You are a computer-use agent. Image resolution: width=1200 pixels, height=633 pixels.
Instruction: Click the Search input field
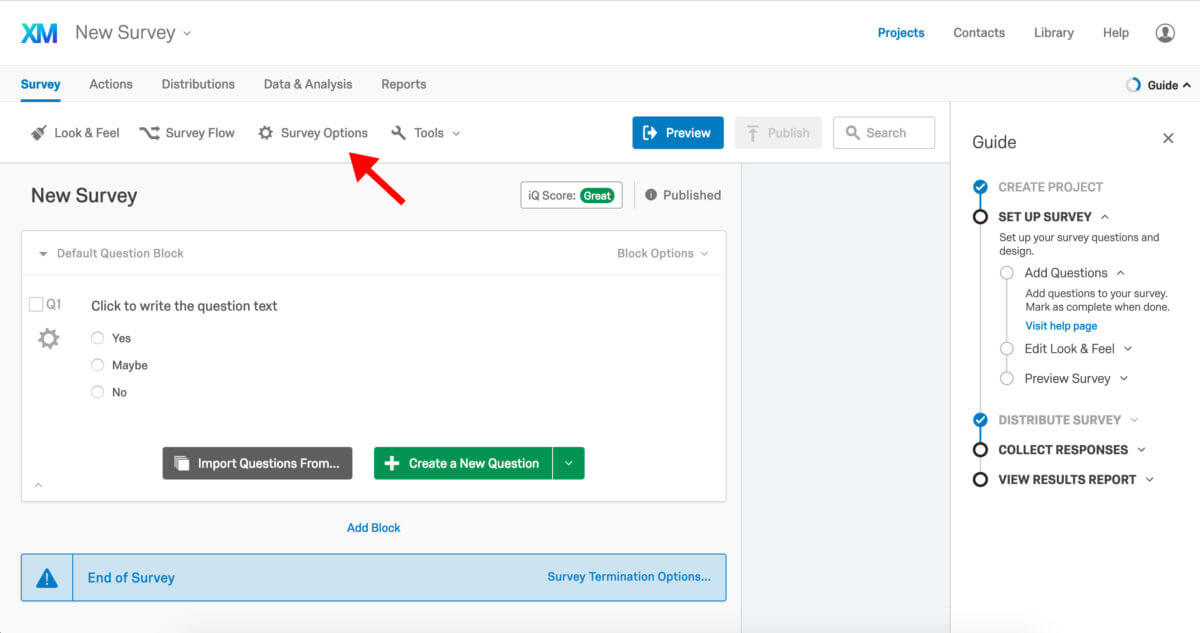[884, 133]
